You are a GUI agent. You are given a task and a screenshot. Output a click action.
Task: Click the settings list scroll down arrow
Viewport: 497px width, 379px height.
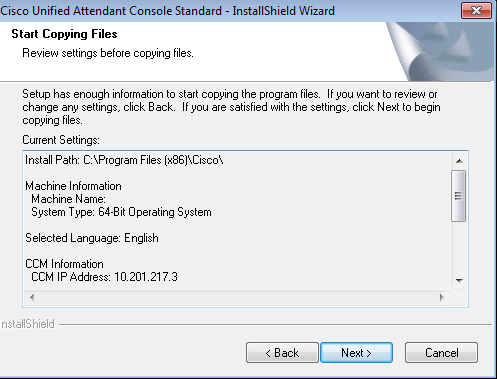[459, 280]
